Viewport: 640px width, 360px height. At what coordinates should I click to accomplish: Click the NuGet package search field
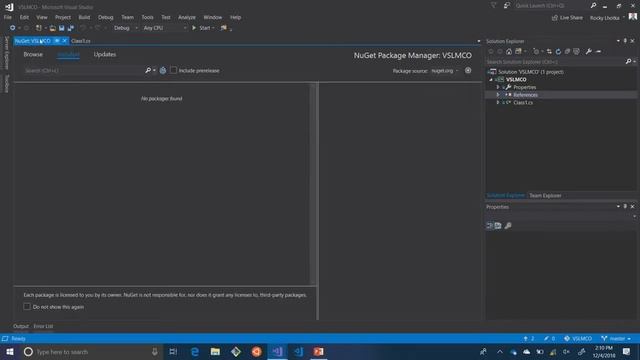pyautogui.click(x=83, y=71)
